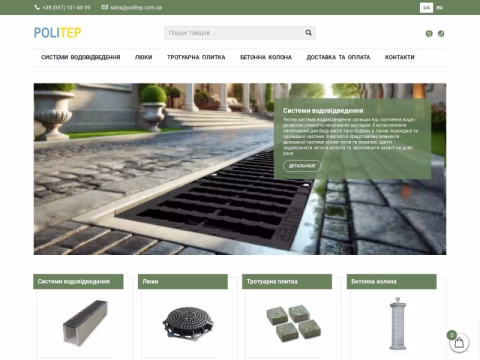Go to Контакти page
Screen dimensions: 480x360
point(400,57)
